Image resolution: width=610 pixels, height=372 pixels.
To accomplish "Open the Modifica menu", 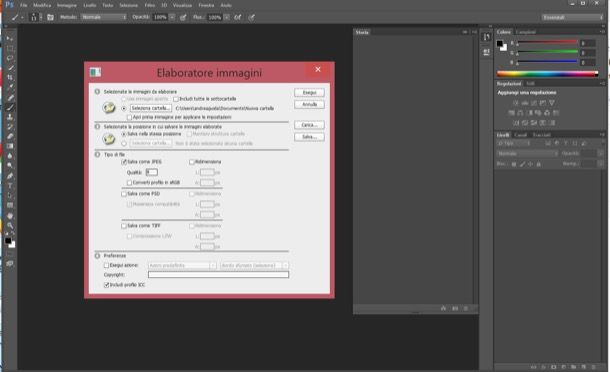I will pos(42,5).
